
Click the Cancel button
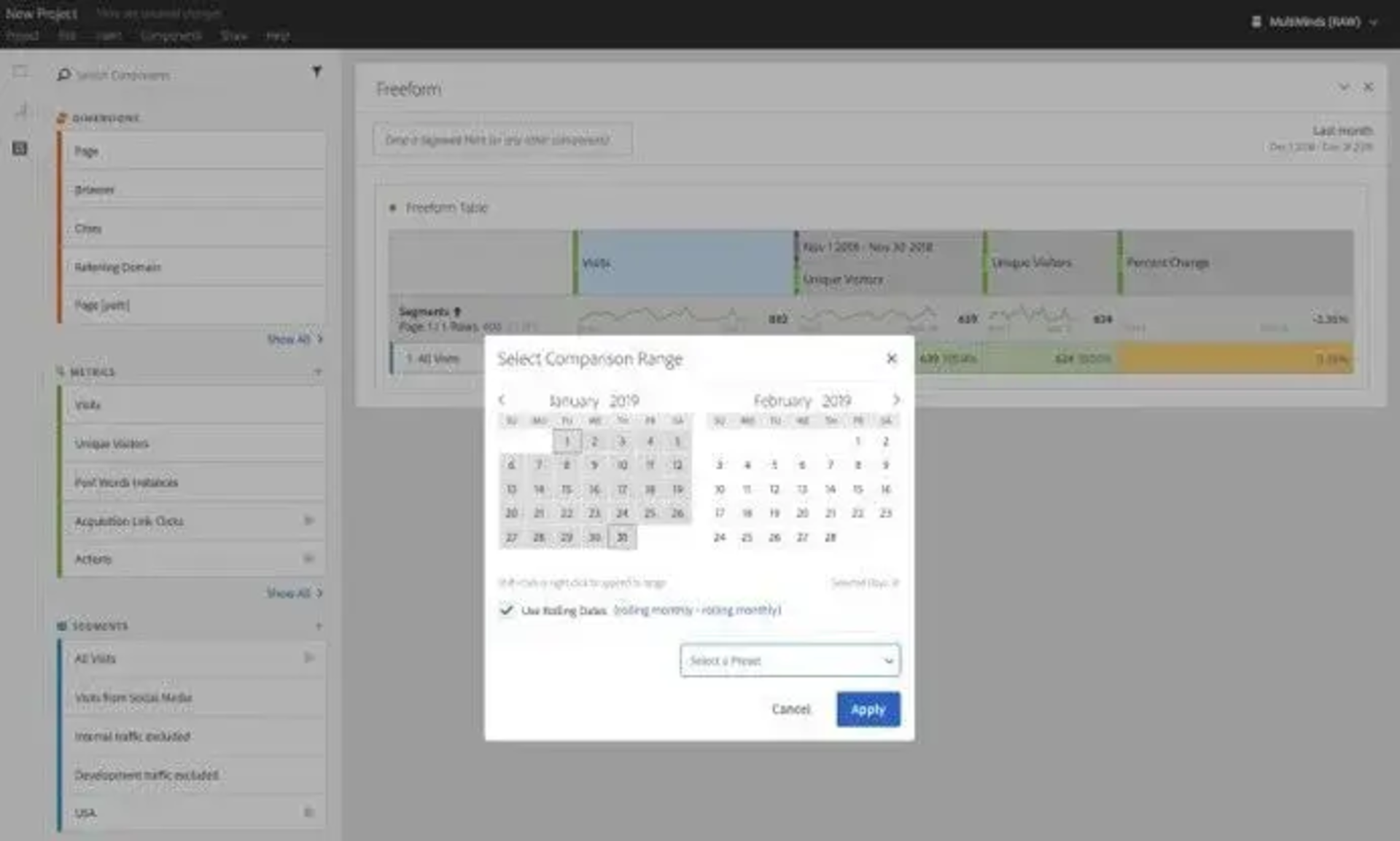[790, 709]
